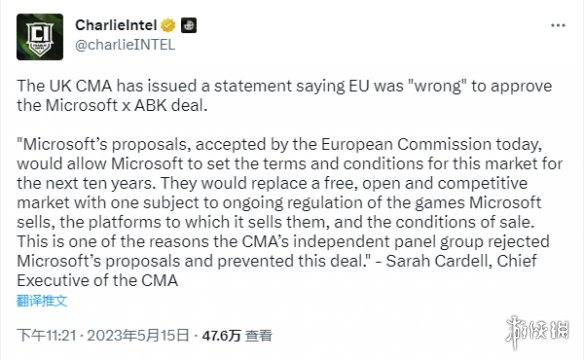
Task: Open the CharlieIntel profile avatar
Action: pos(40,37)
